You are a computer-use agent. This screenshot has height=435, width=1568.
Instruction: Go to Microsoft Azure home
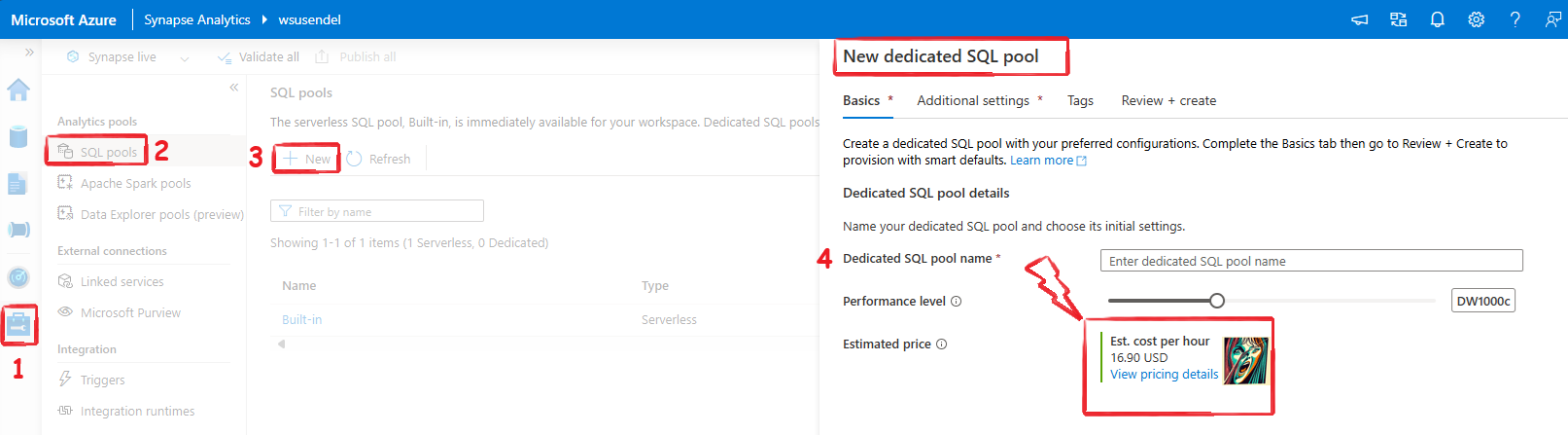click(63, 19)
